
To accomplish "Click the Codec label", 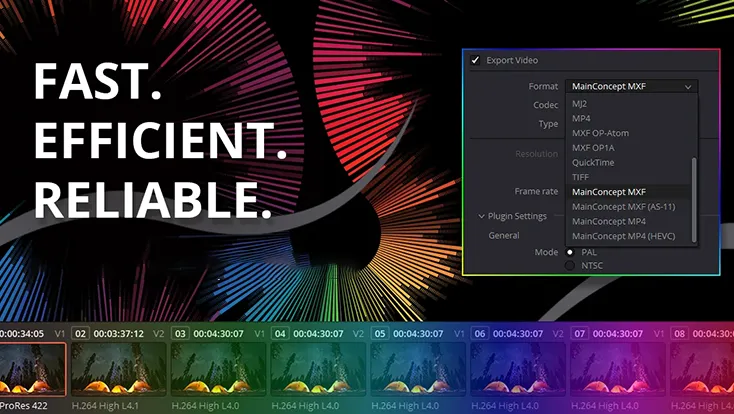I will (x=545, y=105).
